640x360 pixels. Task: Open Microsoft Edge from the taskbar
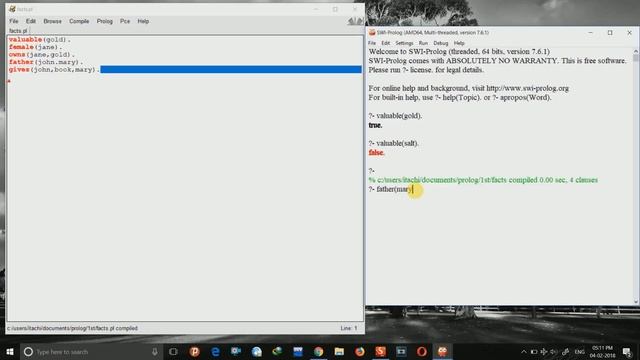point(215,351)
